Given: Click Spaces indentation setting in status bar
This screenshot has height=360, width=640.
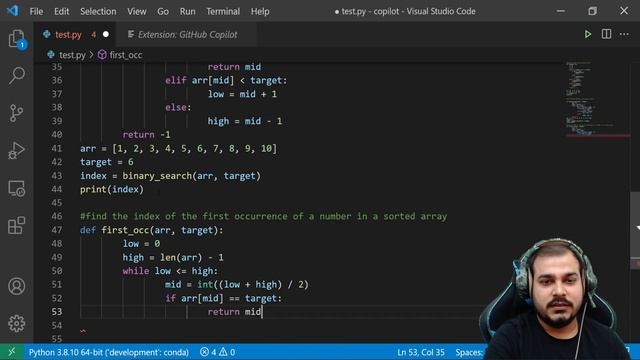Looking at the screenshot, I should pos(469,352).
